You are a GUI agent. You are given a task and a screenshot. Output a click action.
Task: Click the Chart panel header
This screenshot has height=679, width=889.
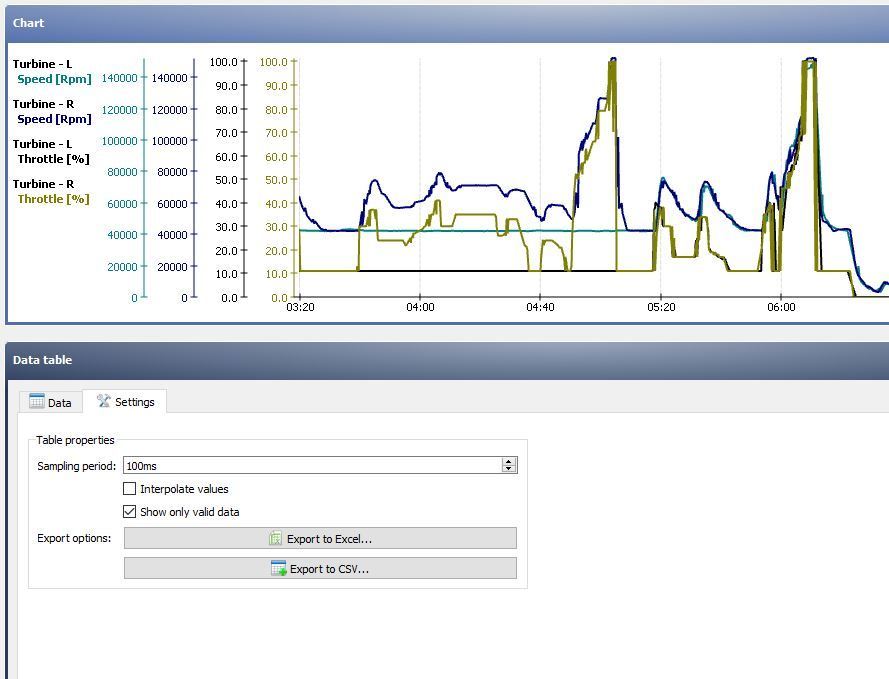(x=445, y=23)
